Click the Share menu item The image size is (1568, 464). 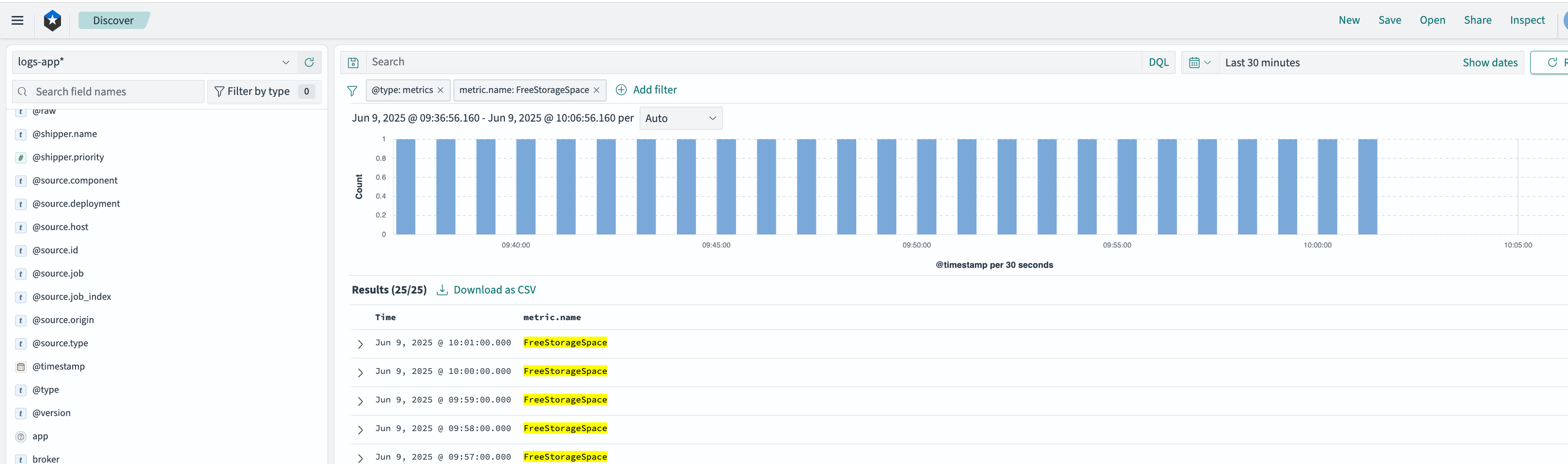coord(1477,20)
